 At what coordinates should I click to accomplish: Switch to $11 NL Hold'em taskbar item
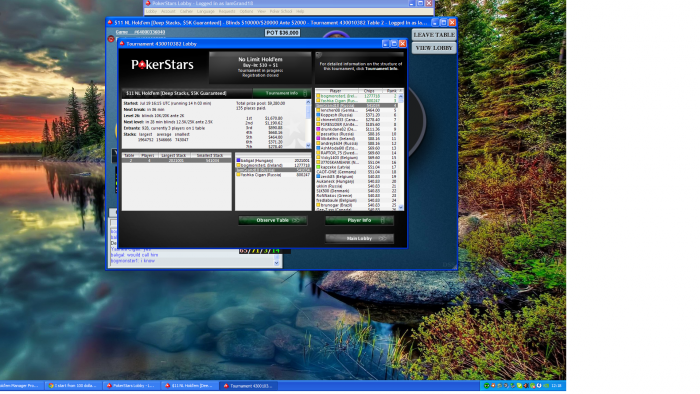[190, 386]
